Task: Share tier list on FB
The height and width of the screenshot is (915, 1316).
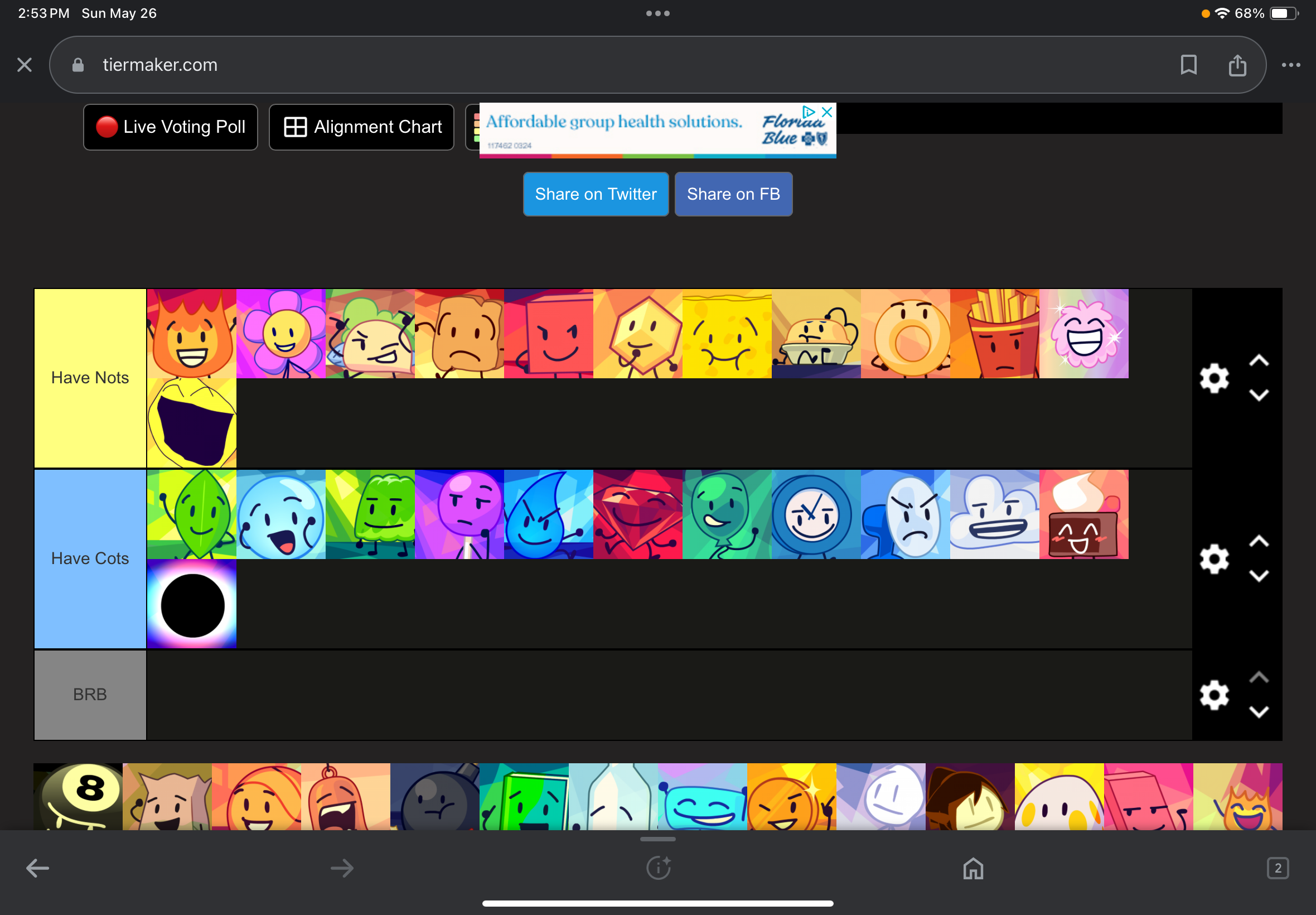Action: click(733, 194)
